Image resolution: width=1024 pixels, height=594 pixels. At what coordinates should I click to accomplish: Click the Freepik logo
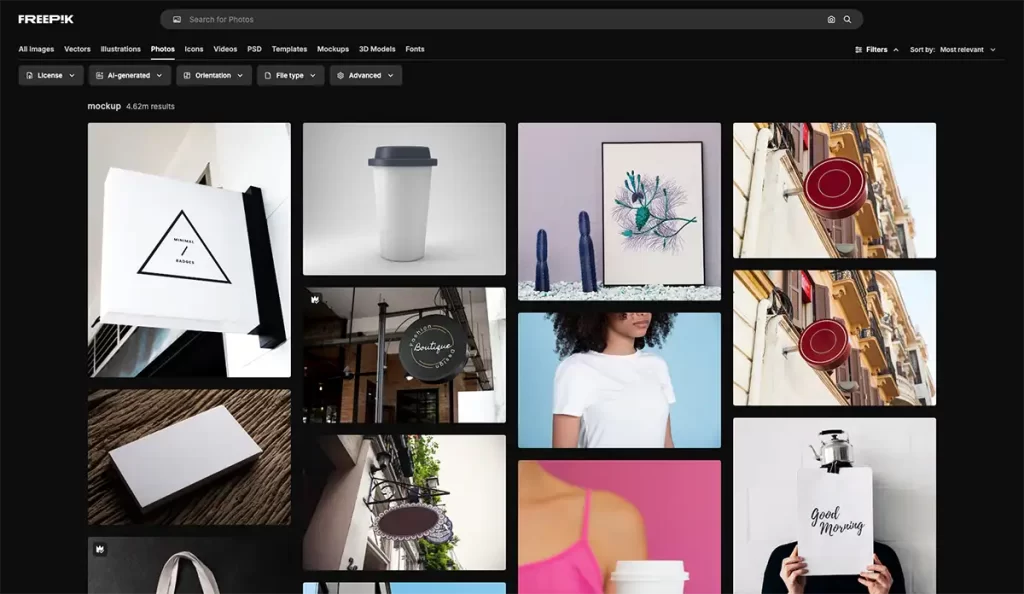click(x=46, y=19)
